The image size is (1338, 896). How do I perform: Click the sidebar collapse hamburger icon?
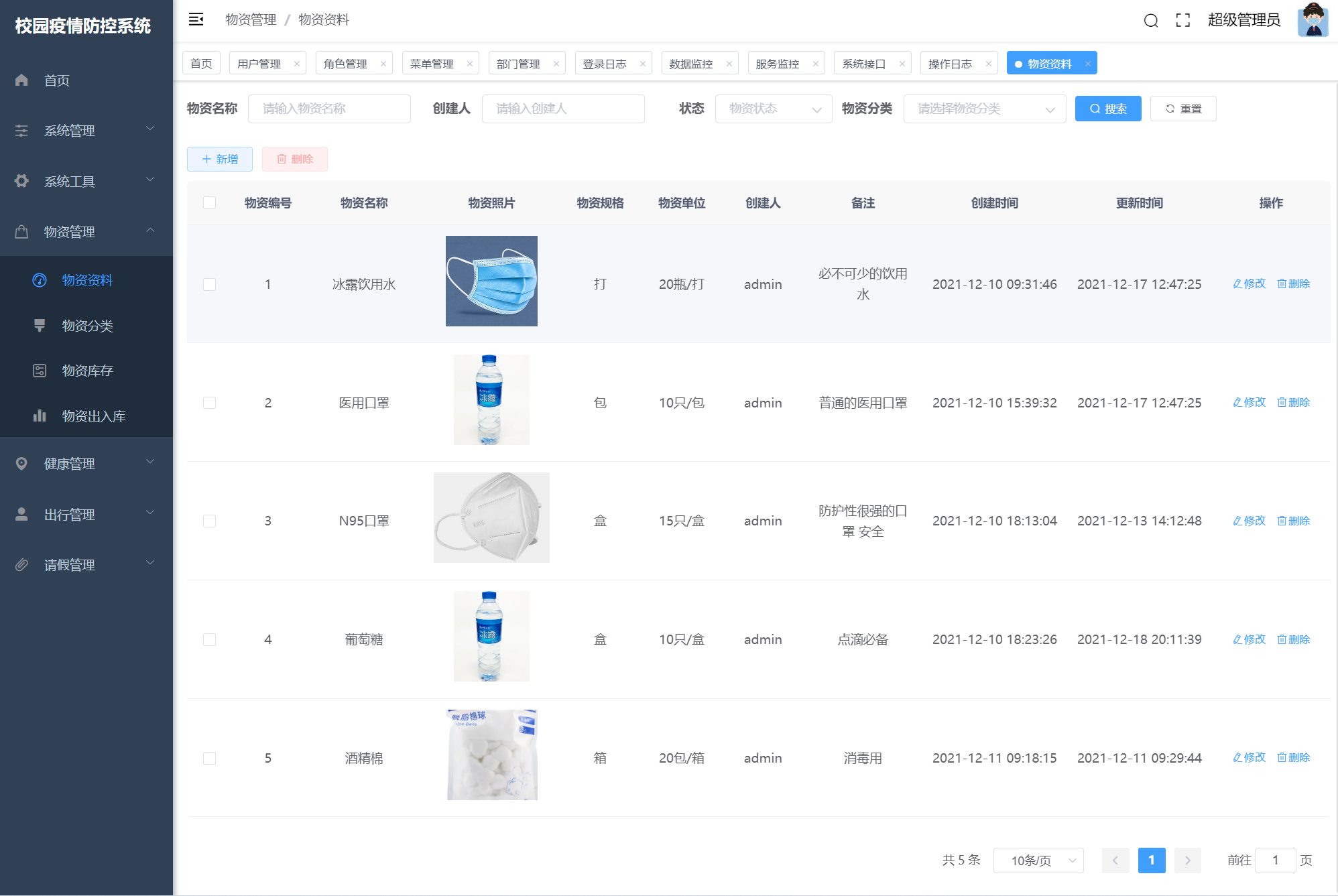[x=196, y=19]
